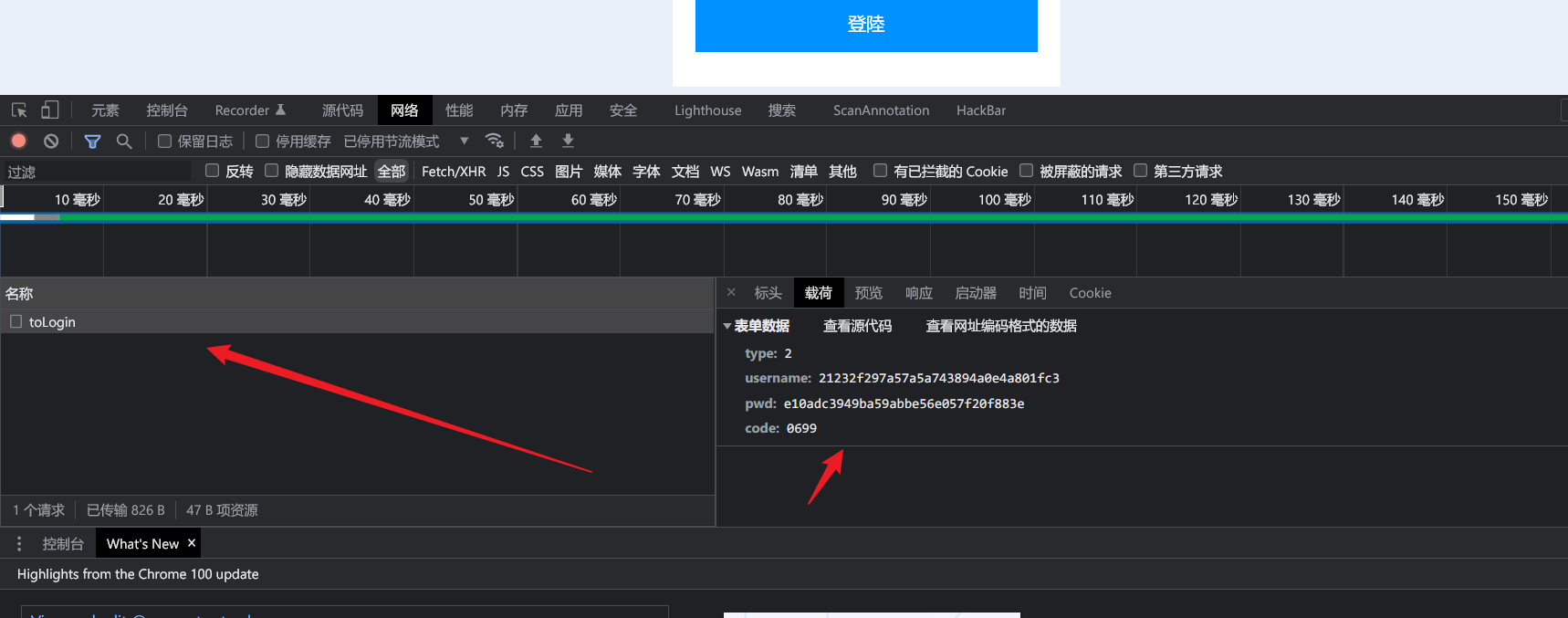The image size is (1568, 618).
Task: Click the pwd hash value
Action: [904, 403]
